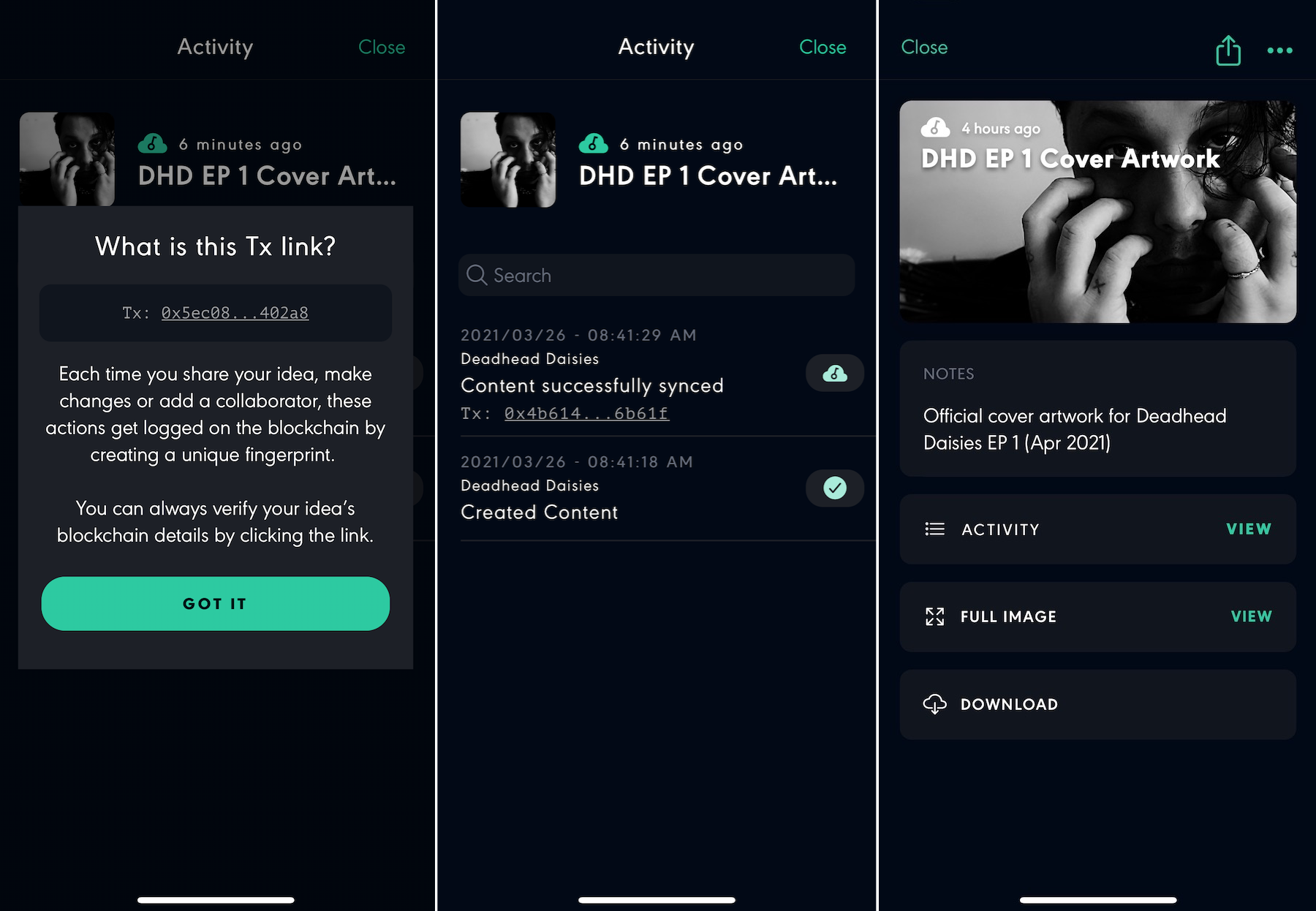Click into the Search field
This screenshot has width=1316, height=911.
(x=657, y=275)
